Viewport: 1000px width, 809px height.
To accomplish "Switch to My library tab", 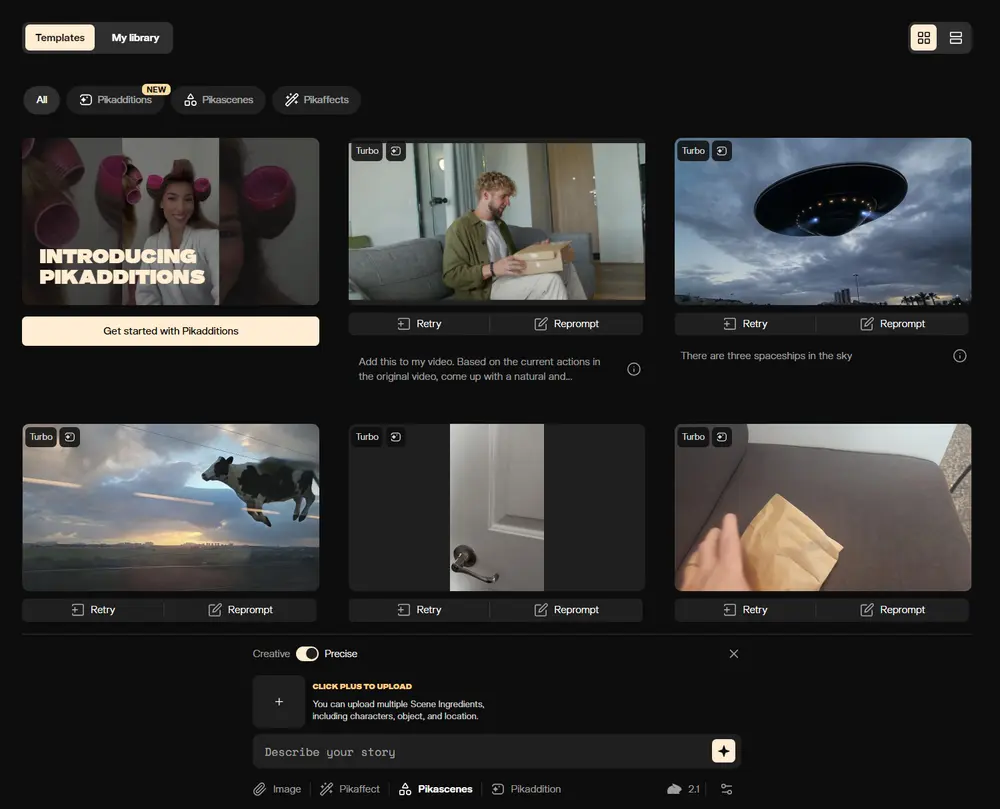I will pyautogui.click(x=135, y=38).
